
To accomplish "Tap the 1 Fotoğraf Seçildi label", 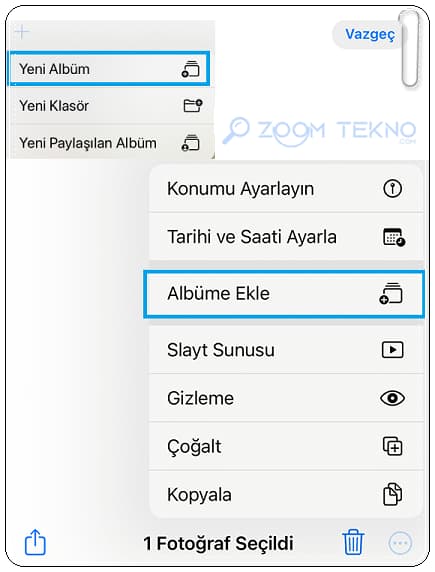I will (x=218, y=543).
